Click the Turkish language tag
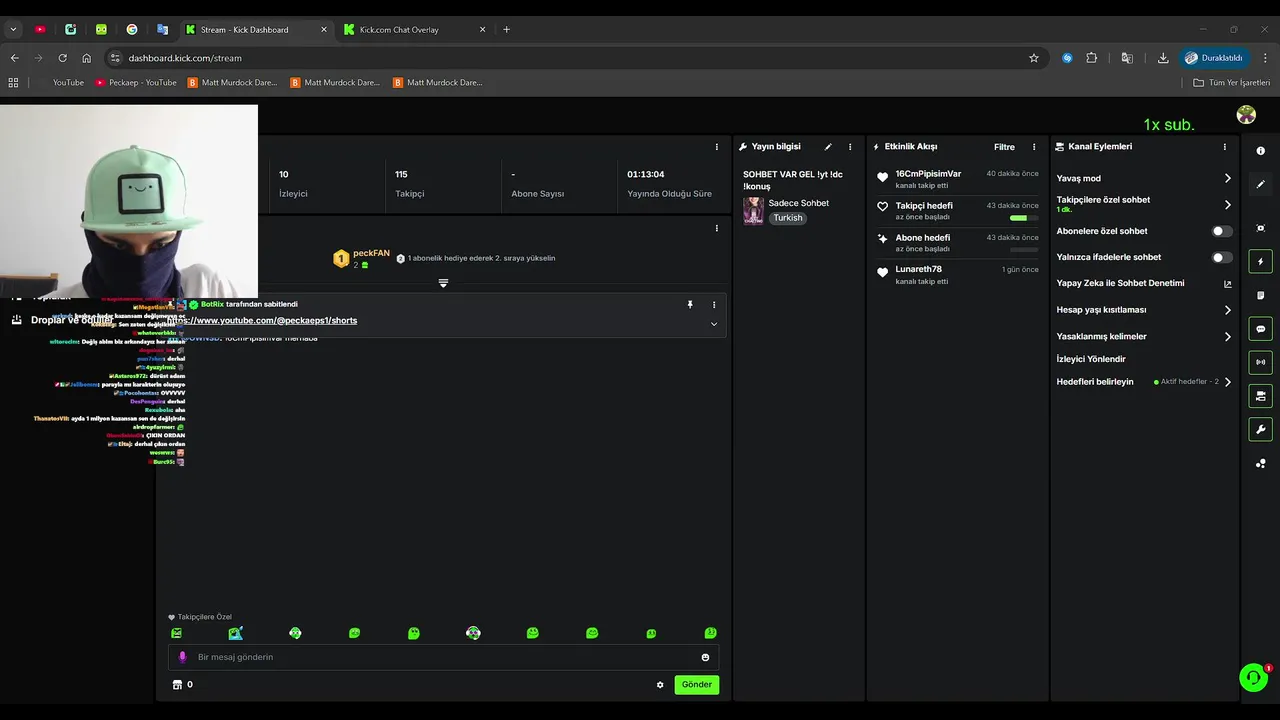1280x720 pixels. (x=788, y=218)
